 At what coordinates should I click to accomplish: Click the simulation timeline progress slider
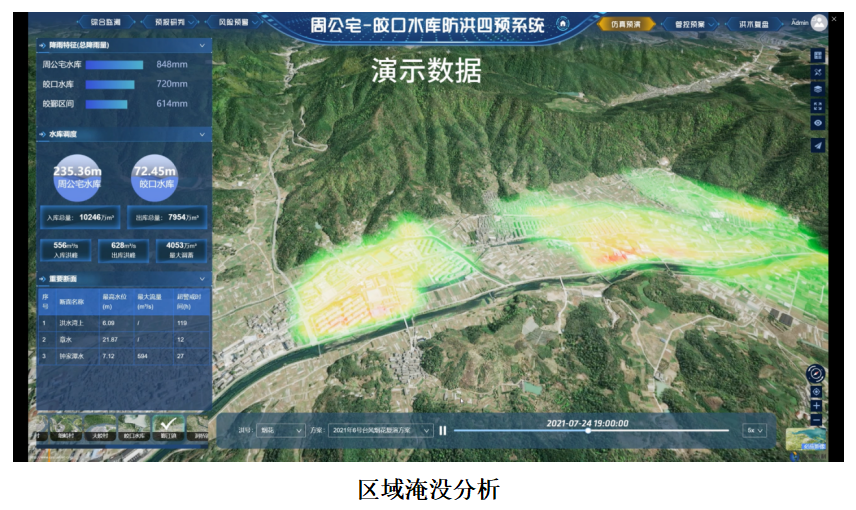point(588,431)
